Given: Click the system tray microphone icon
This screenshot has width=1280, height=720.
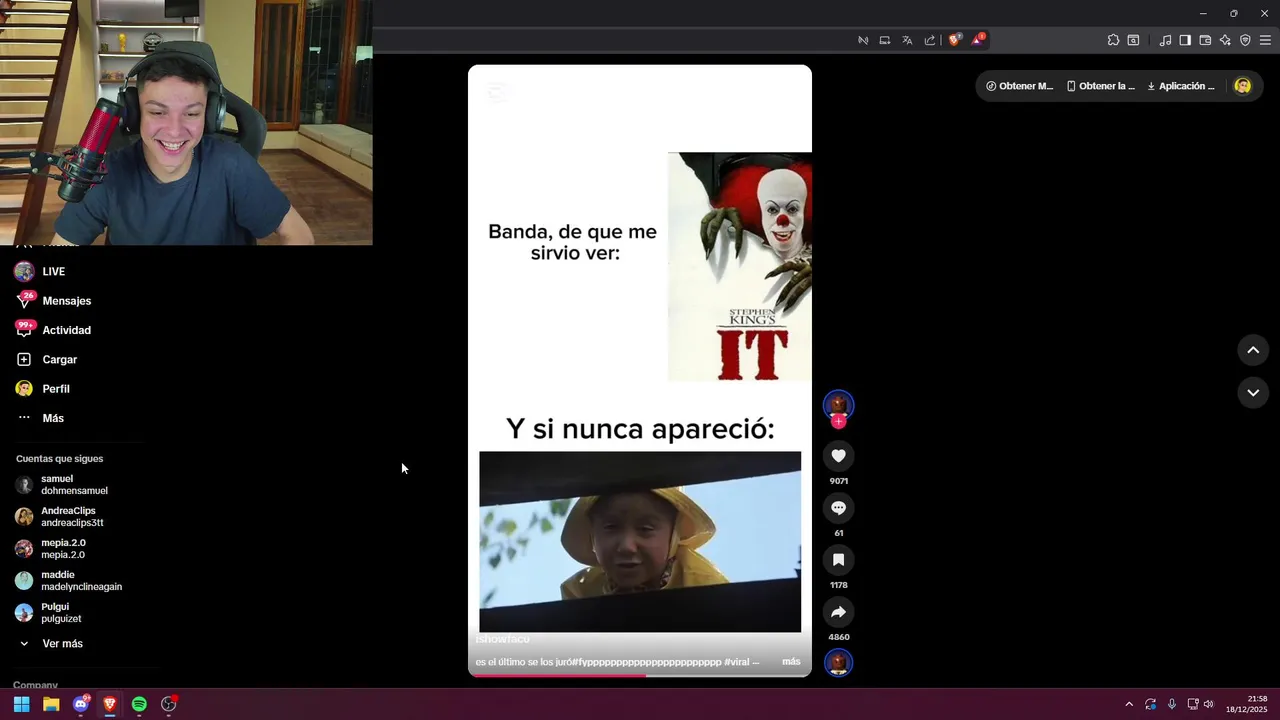Looking at the screenshot, I should point(1172,704).
